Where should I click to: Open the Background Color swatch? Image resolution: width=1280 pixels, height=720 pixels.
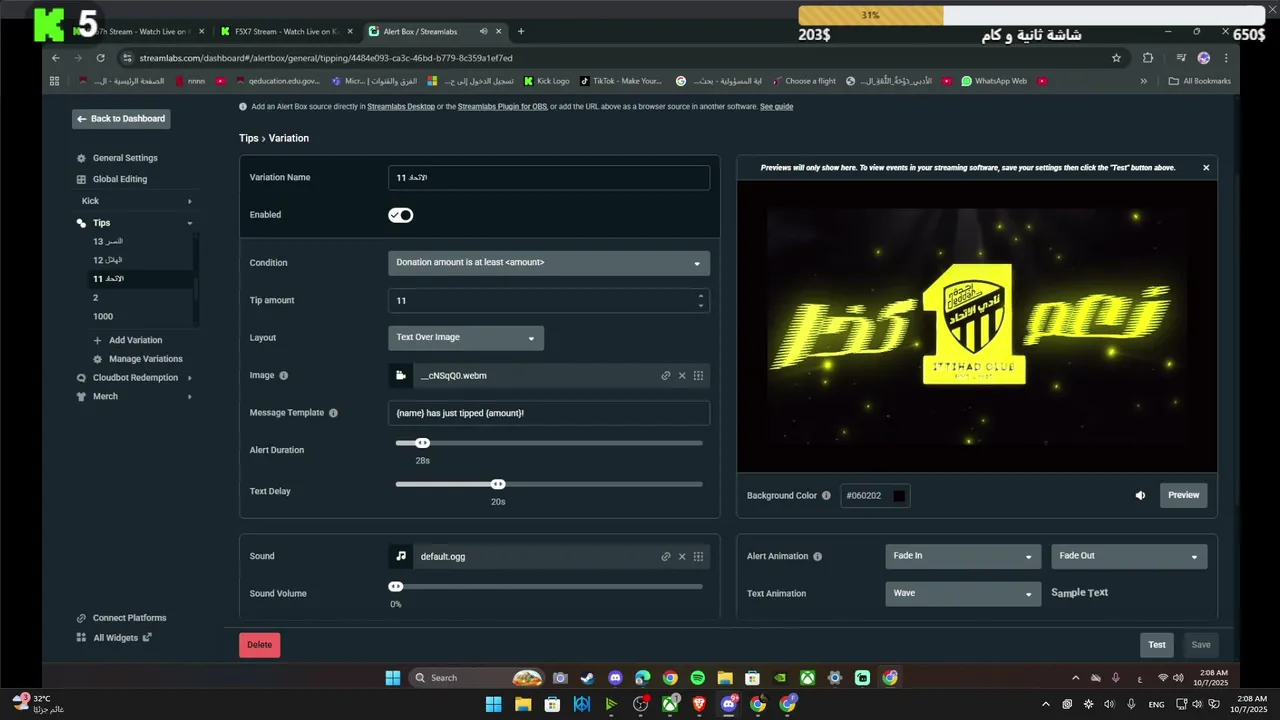899,496
